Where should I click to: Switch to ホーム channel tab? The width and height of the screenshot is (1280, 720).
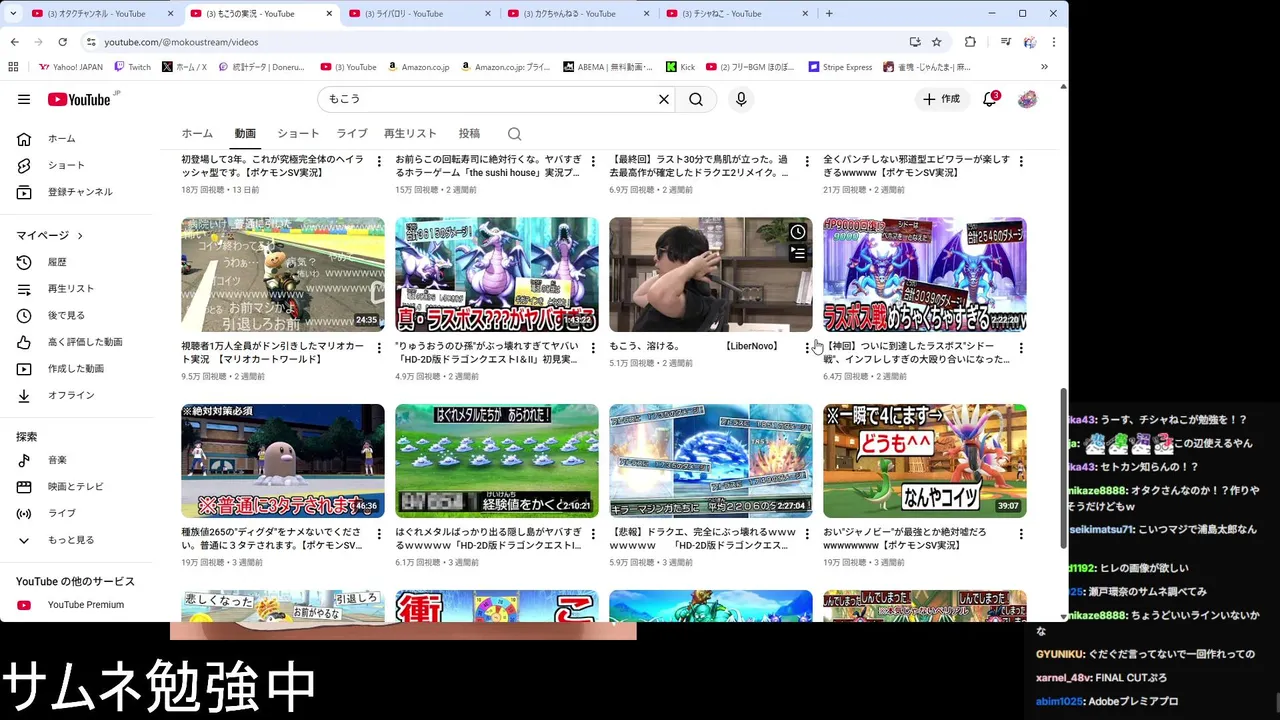pyautogui.click(x=197, y=134)
